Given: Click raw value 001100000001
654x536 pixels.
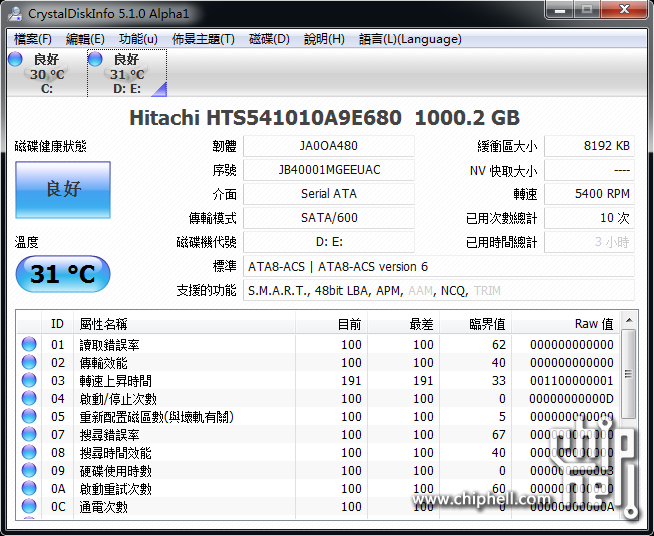Looking at the screenshot, I should pos(571,380).
